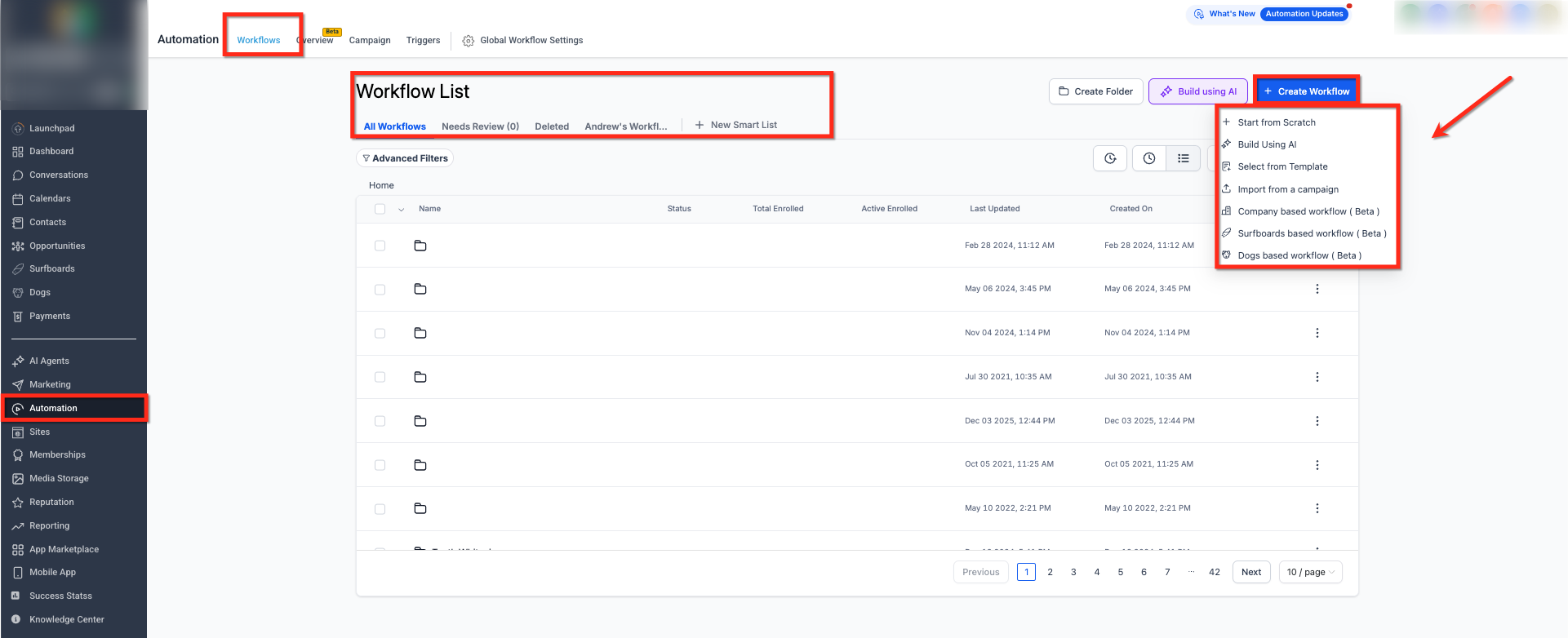Viewport: 1568px width, 638px height.
Task: Jump to page 42 in pagination
Action: coord(1215,572)
